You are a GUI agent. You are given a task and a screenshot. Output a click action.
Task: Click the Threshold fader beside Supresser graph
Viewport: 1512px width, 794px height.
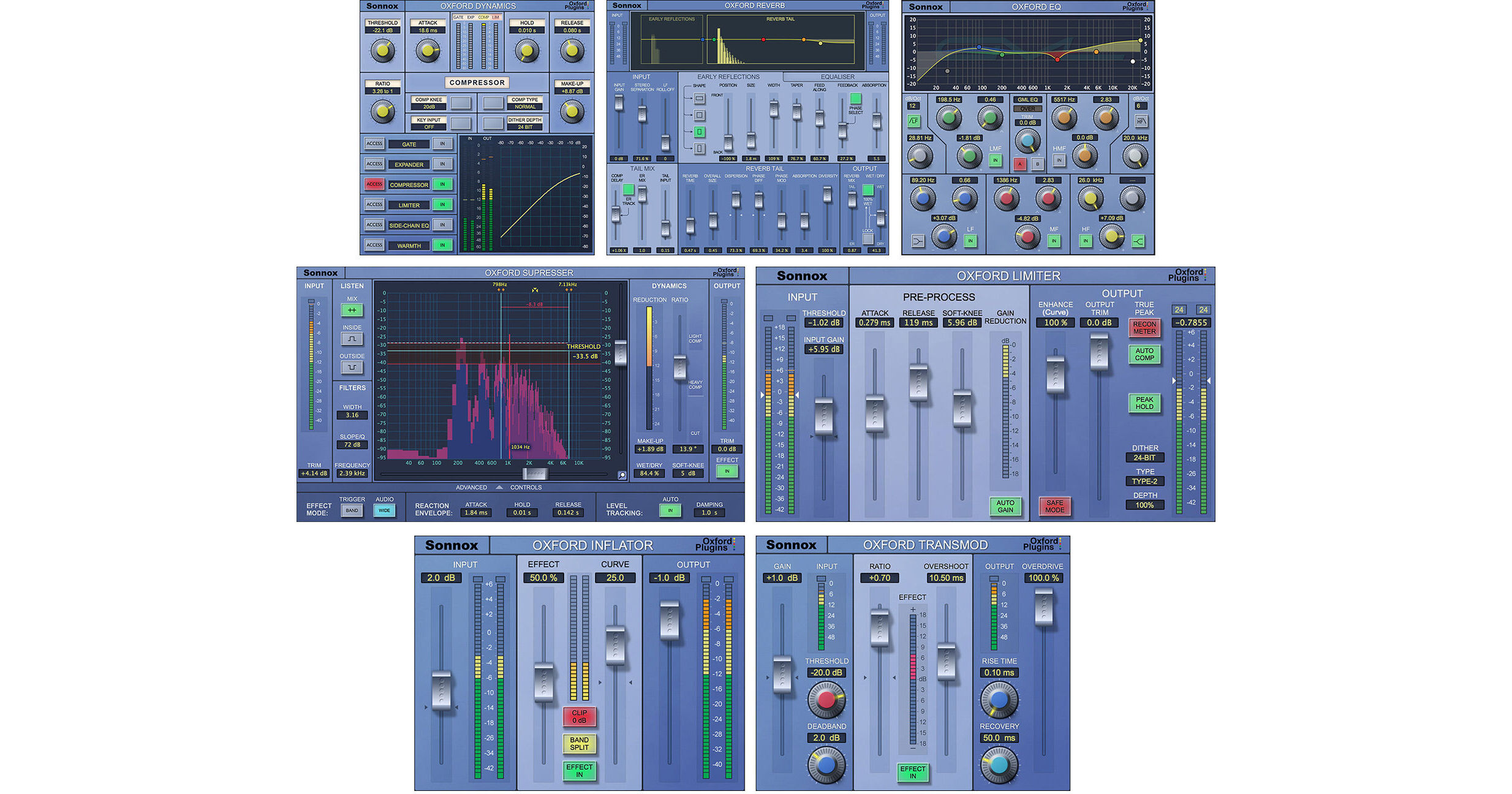pos(621,353)
